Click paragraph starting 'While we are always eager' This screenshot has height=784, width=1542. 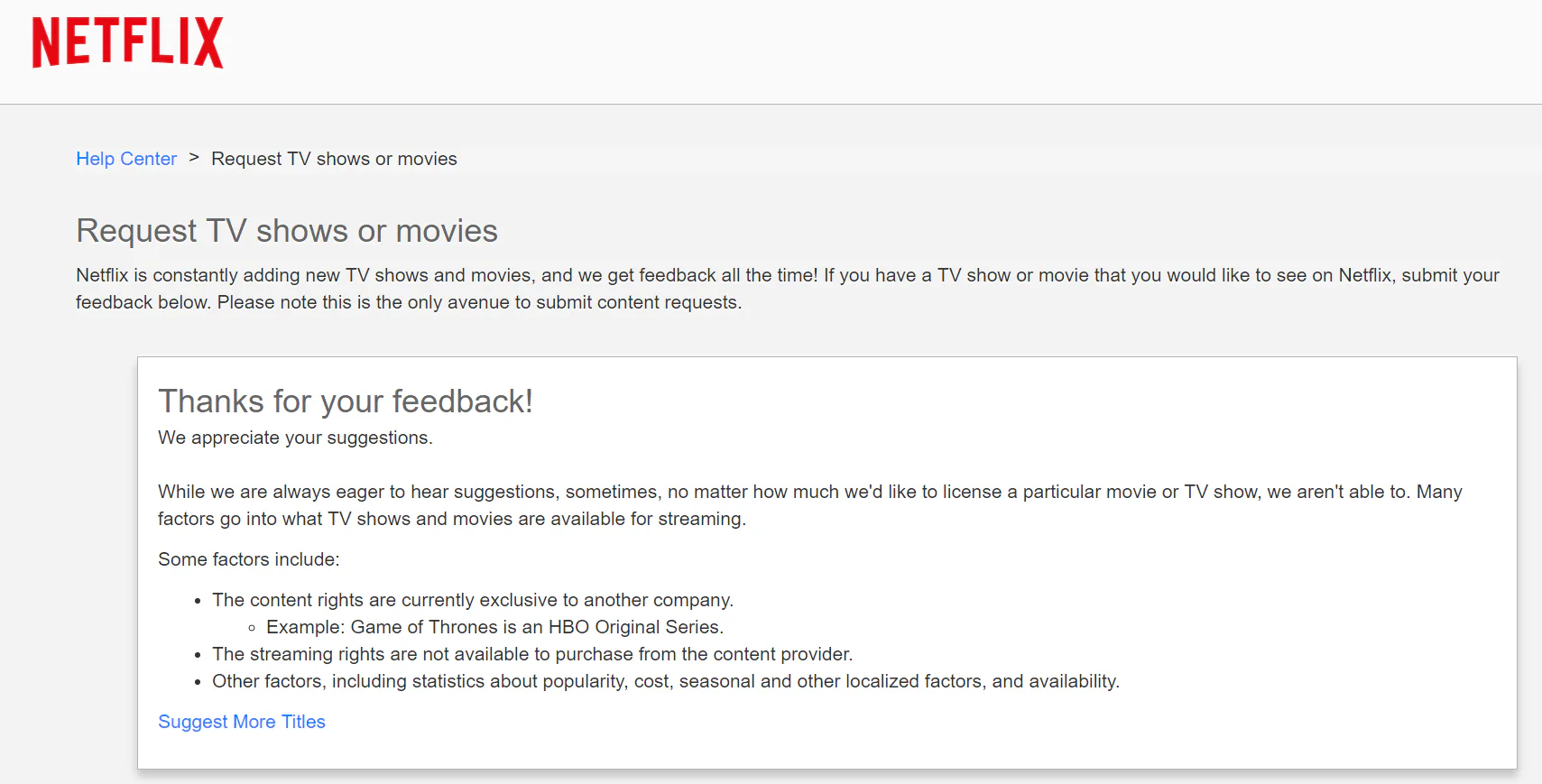pos(810,505)
